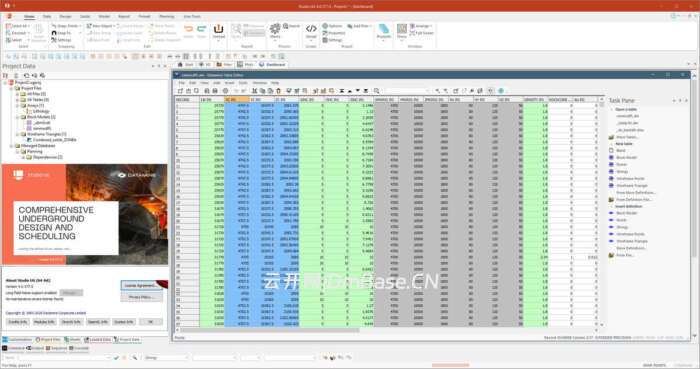Click the find icon in Table Editor toolbar

click(376, 91)
